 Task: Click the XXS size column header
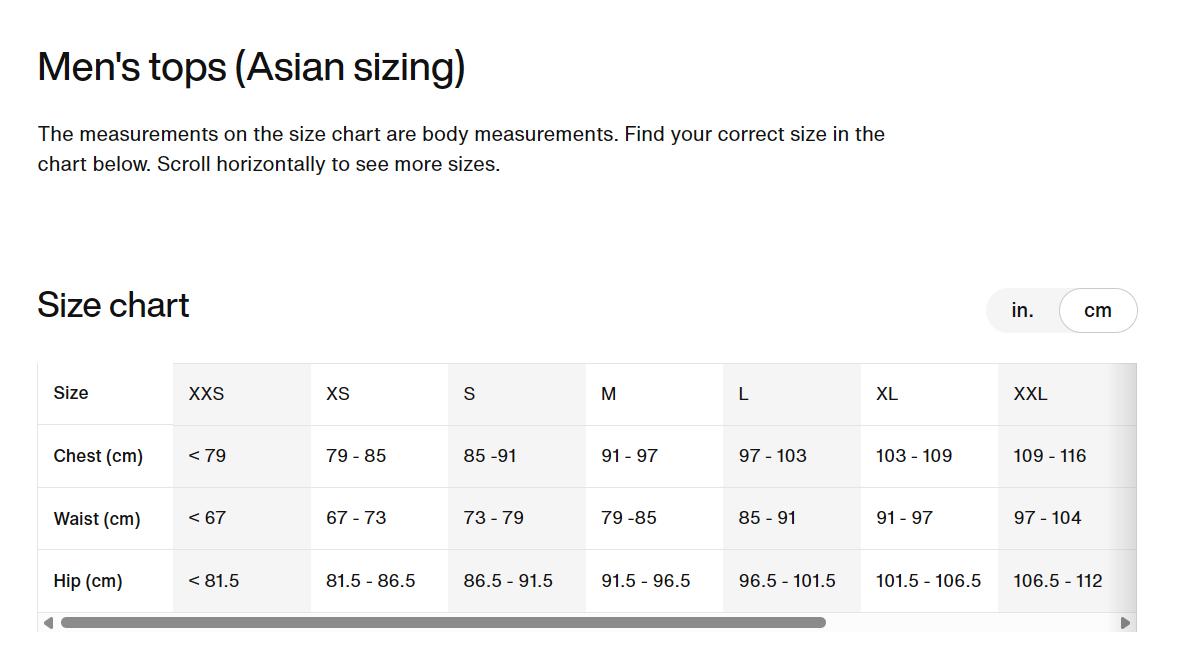(x=207, y=394)
